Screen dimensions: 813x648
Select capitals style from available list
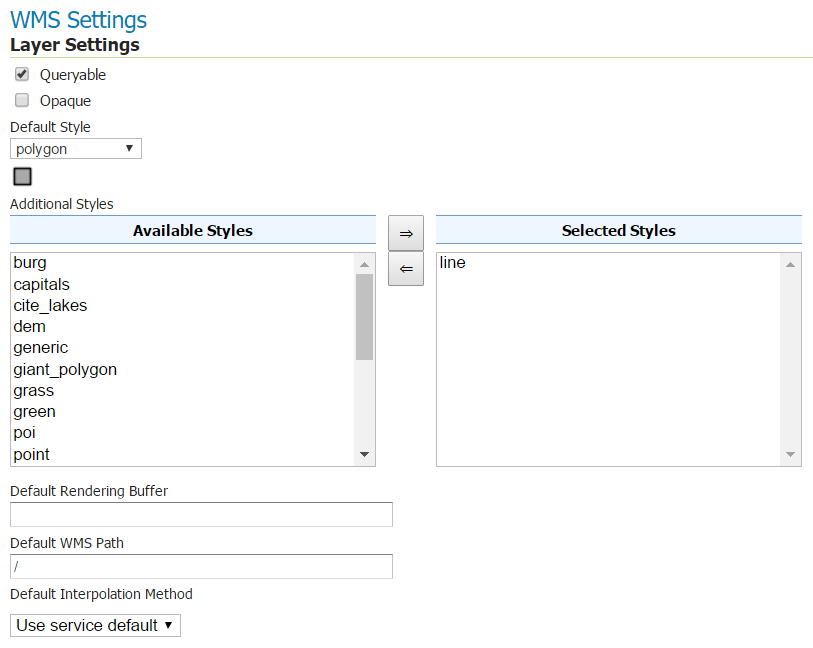(41, 285)
